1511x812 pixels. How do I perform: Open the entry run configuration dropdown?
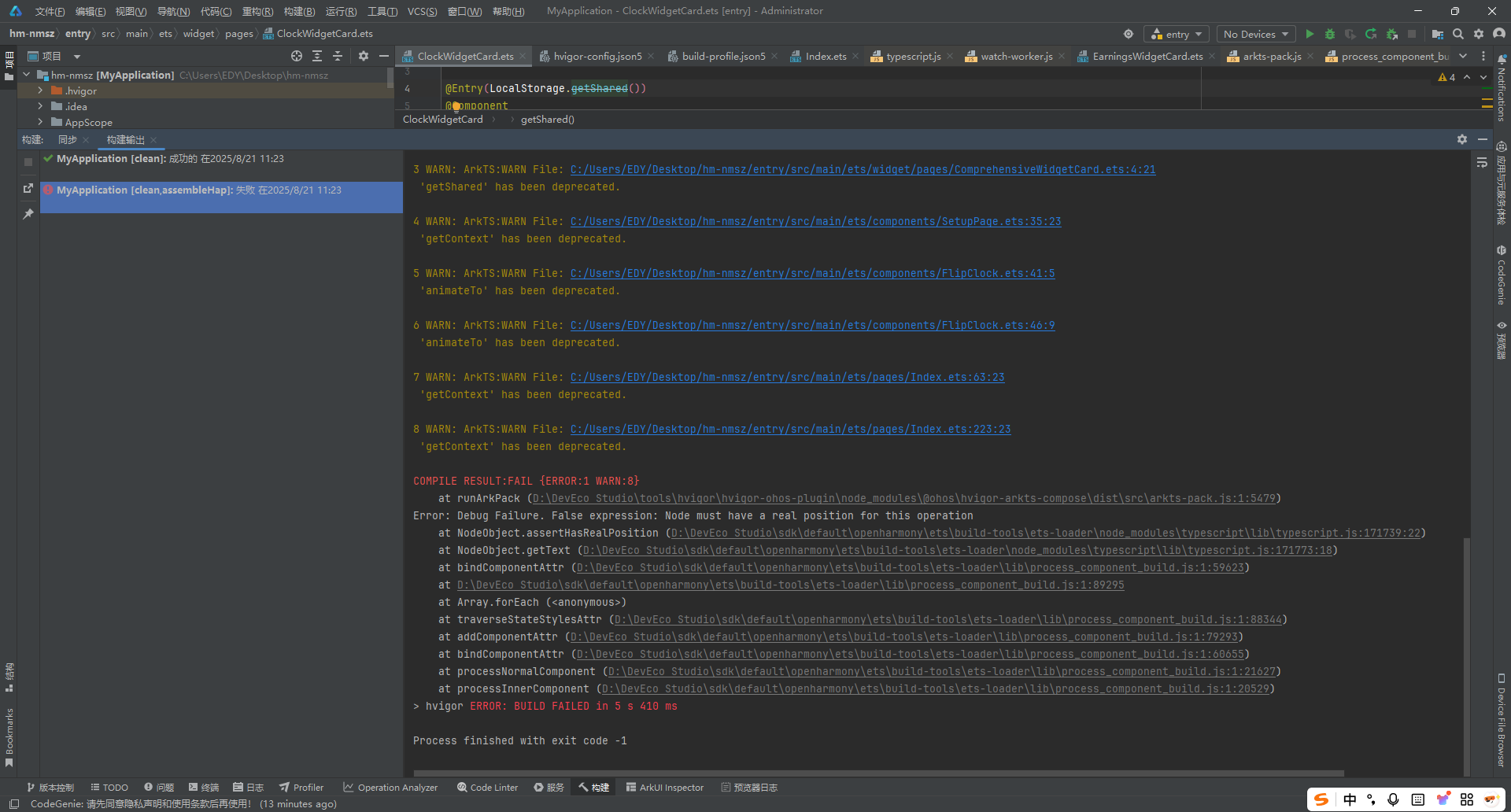coord(1177,34)
